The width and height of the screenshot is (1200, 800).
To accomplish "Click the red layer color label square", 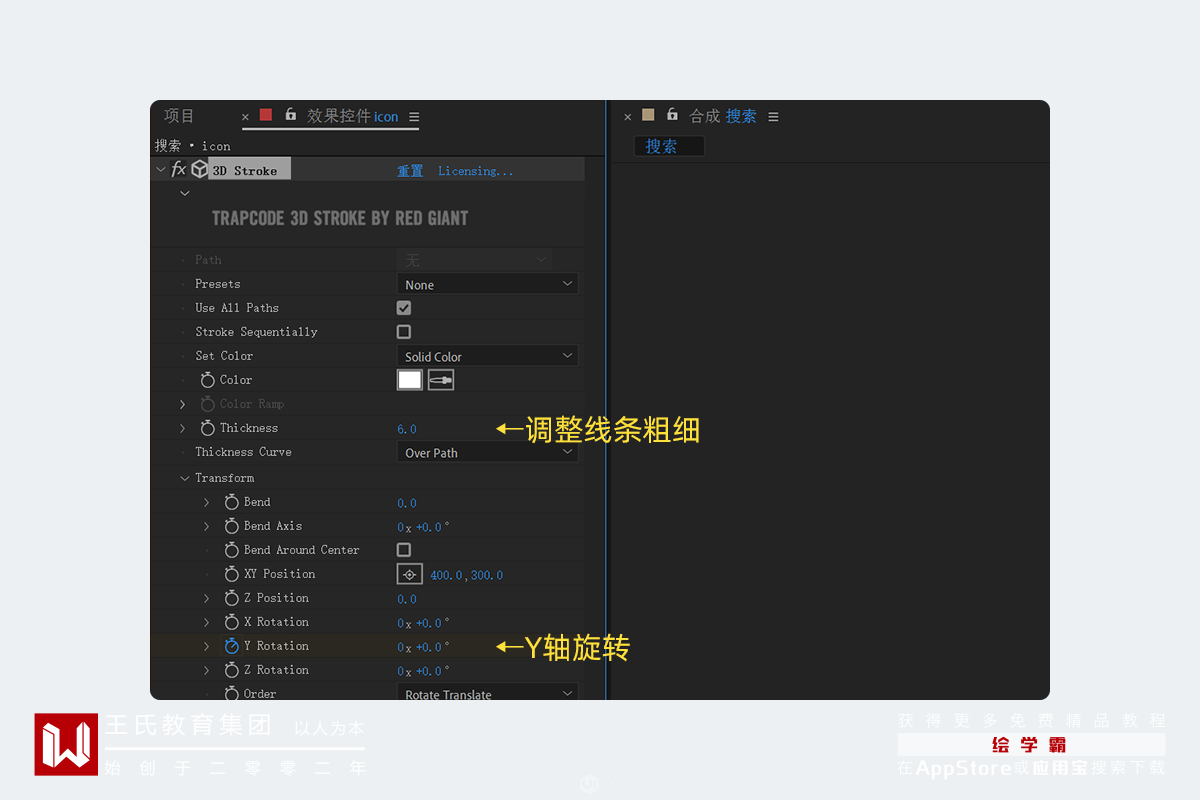I will coord(266,115).
